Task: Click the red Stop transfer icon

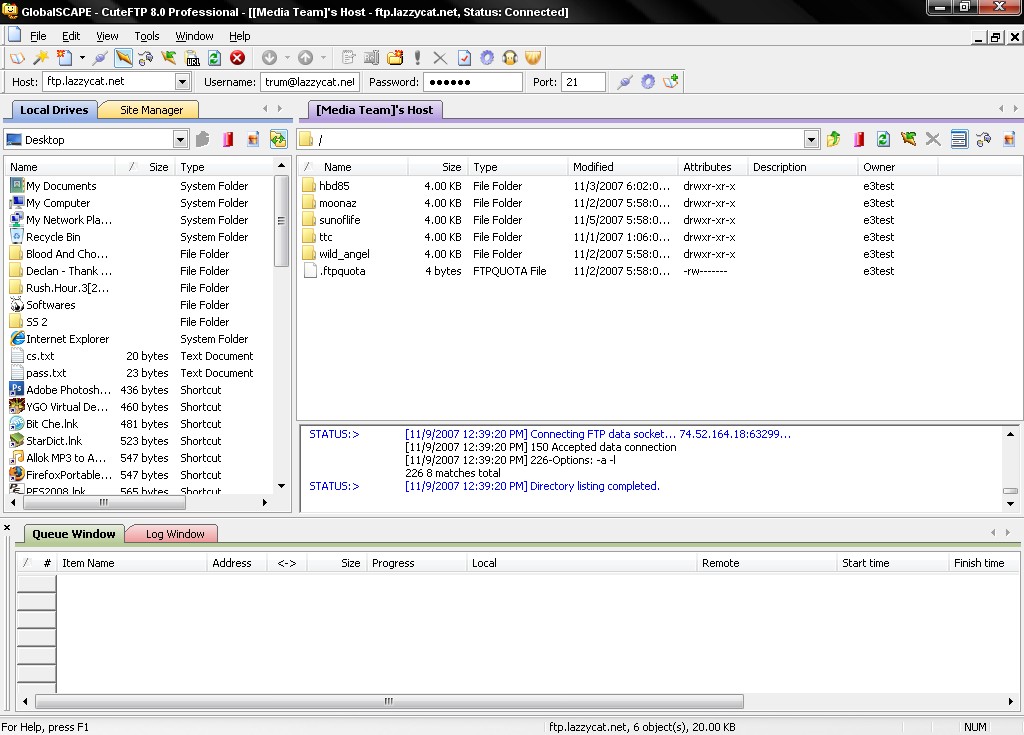Action: pos(237,58)
